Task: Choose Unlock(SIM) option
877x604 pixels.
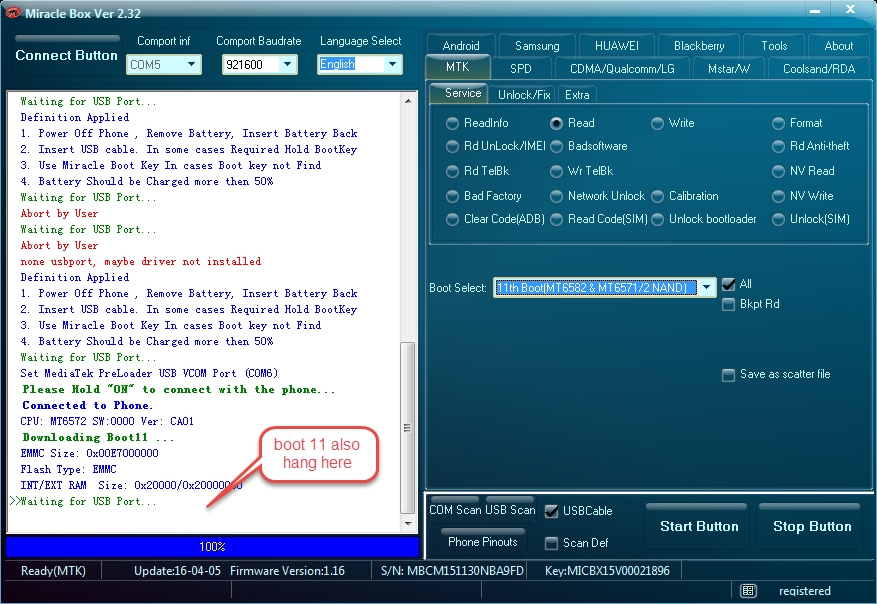Action: pos(779,219)
